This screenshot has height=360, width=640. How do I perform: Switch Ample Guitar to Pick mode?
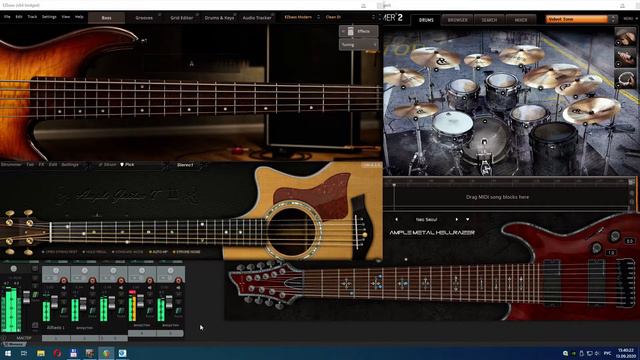127,164
